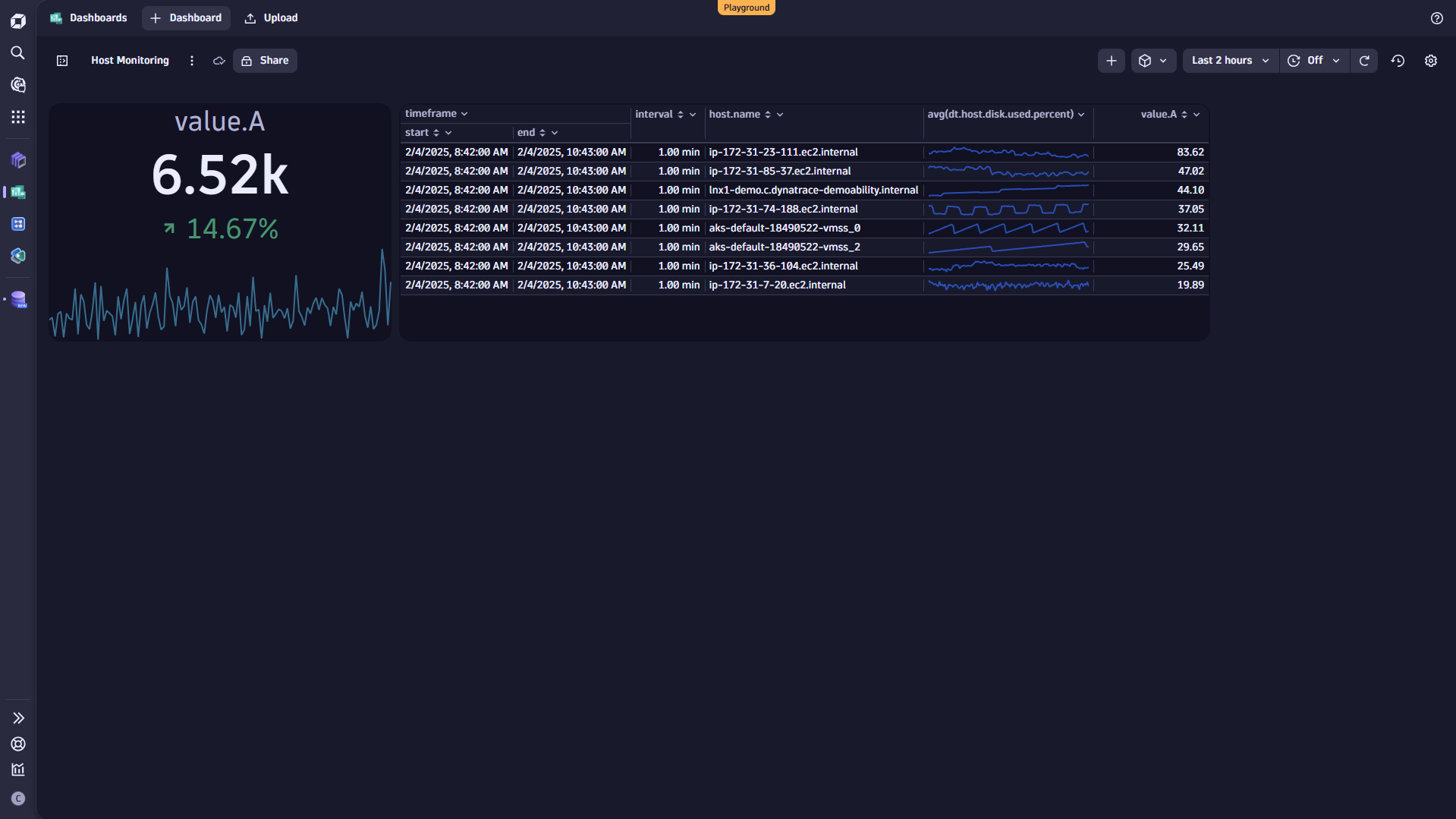
Task: Select the purple cube app in sidebar
Action: click(17, 160)
